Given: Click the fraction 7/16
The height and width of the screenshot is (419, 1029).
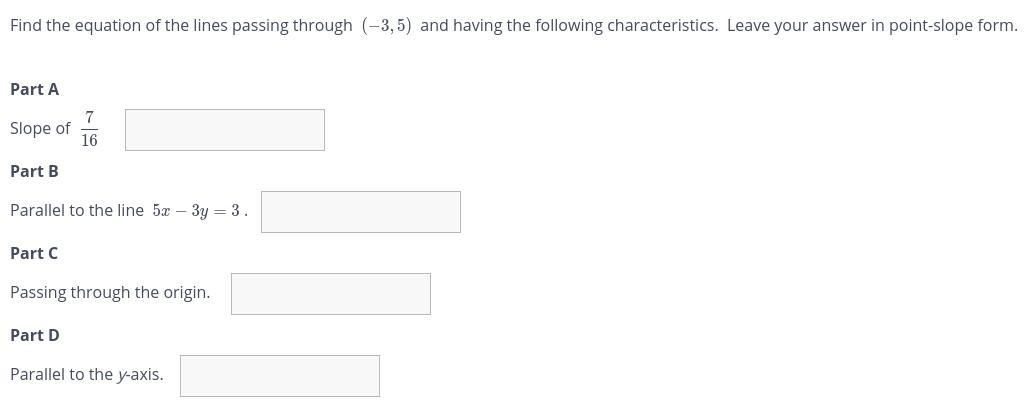Looking at the screenshot, I should tap(89, 129).
